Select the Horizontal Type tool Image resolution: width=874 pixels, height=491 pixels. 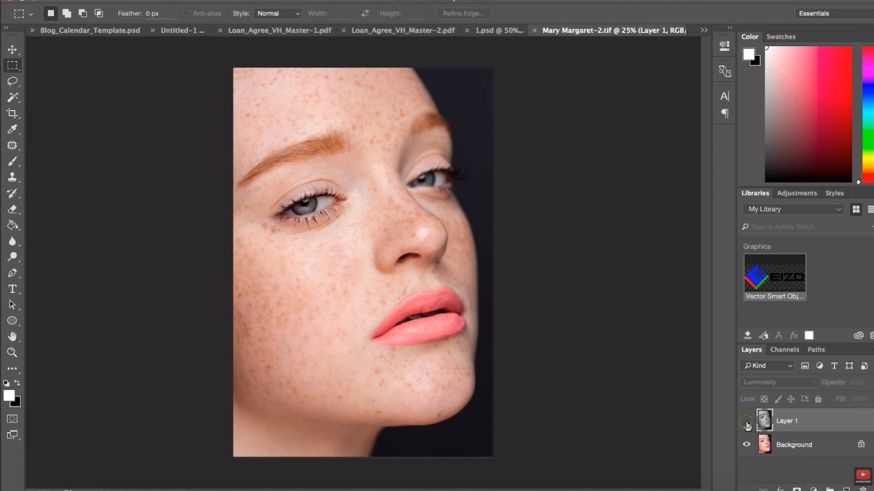point(13,289)
